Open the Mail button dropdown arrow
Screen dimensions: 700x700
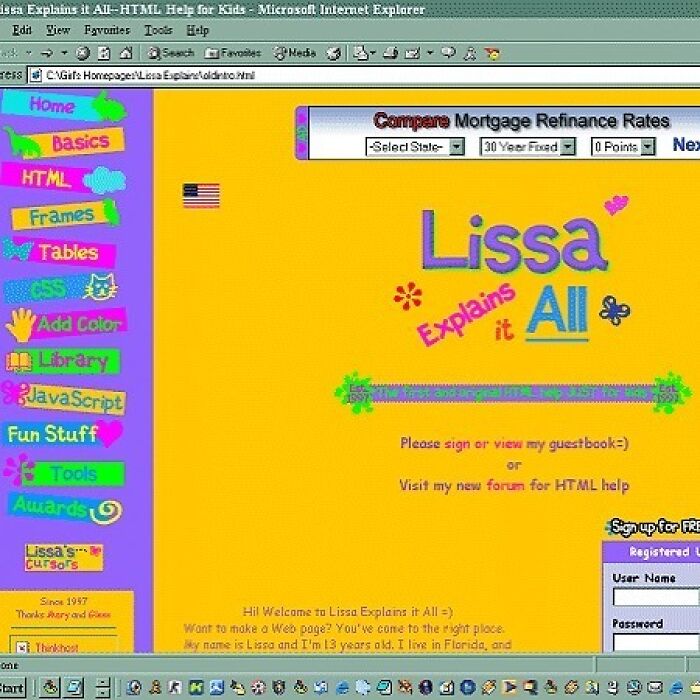[x=373, y=53]
